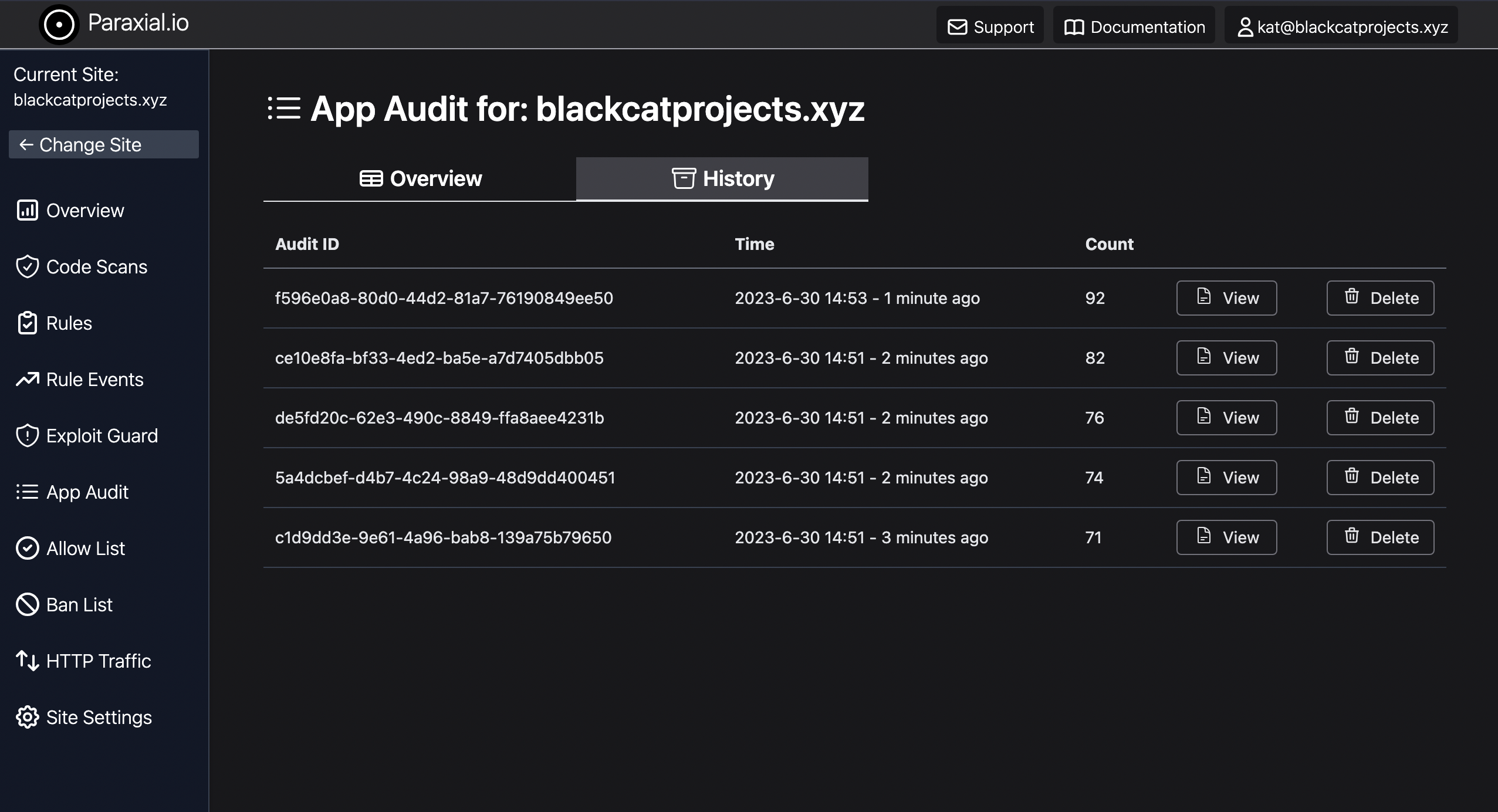This screenshot has width=1498, height=812.
Task: Navigate to HTTP Traffic
Action: pos(83,661)
